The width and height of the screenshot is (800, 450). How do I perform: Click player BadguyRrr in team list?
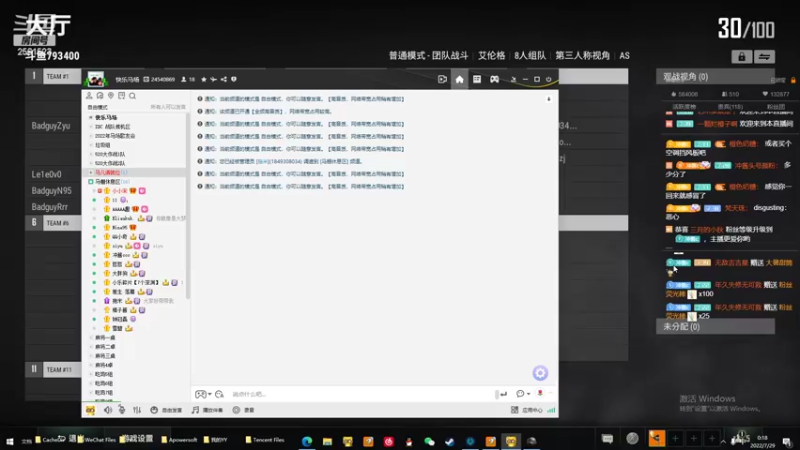[49, 207]
